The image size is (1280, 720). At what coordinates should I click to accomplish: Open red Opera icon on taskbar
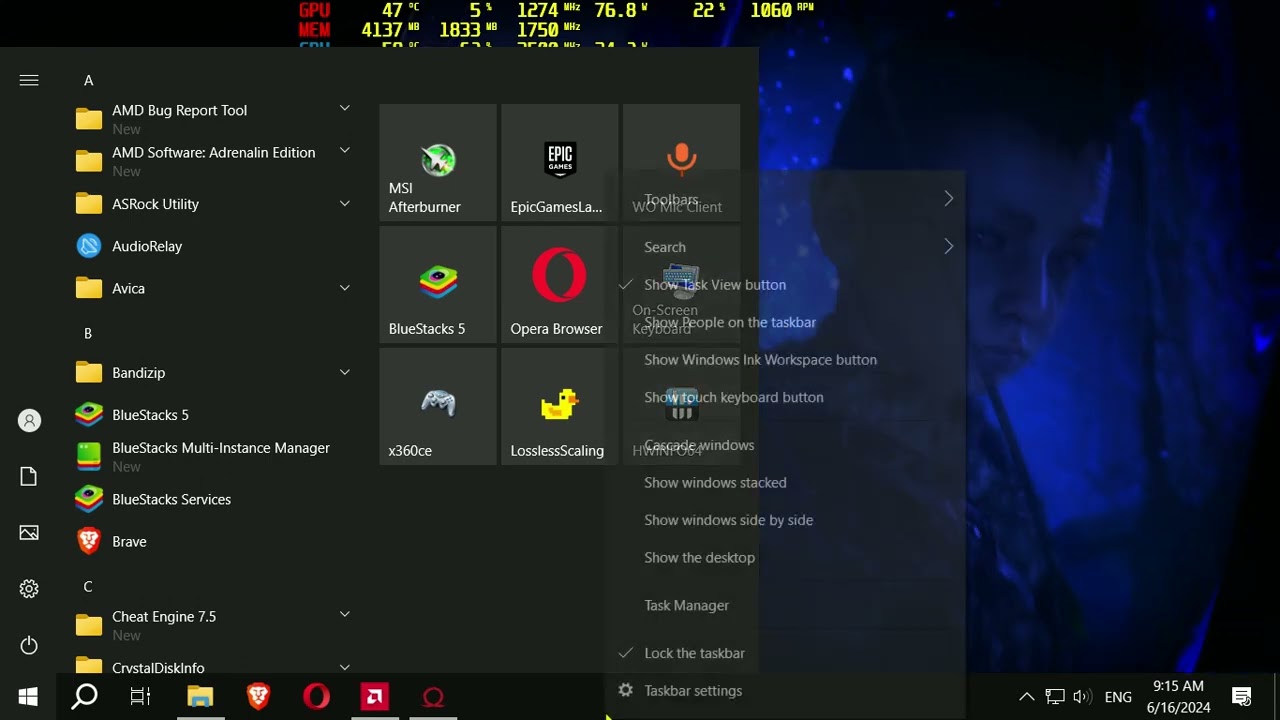(x=316, y=697)
